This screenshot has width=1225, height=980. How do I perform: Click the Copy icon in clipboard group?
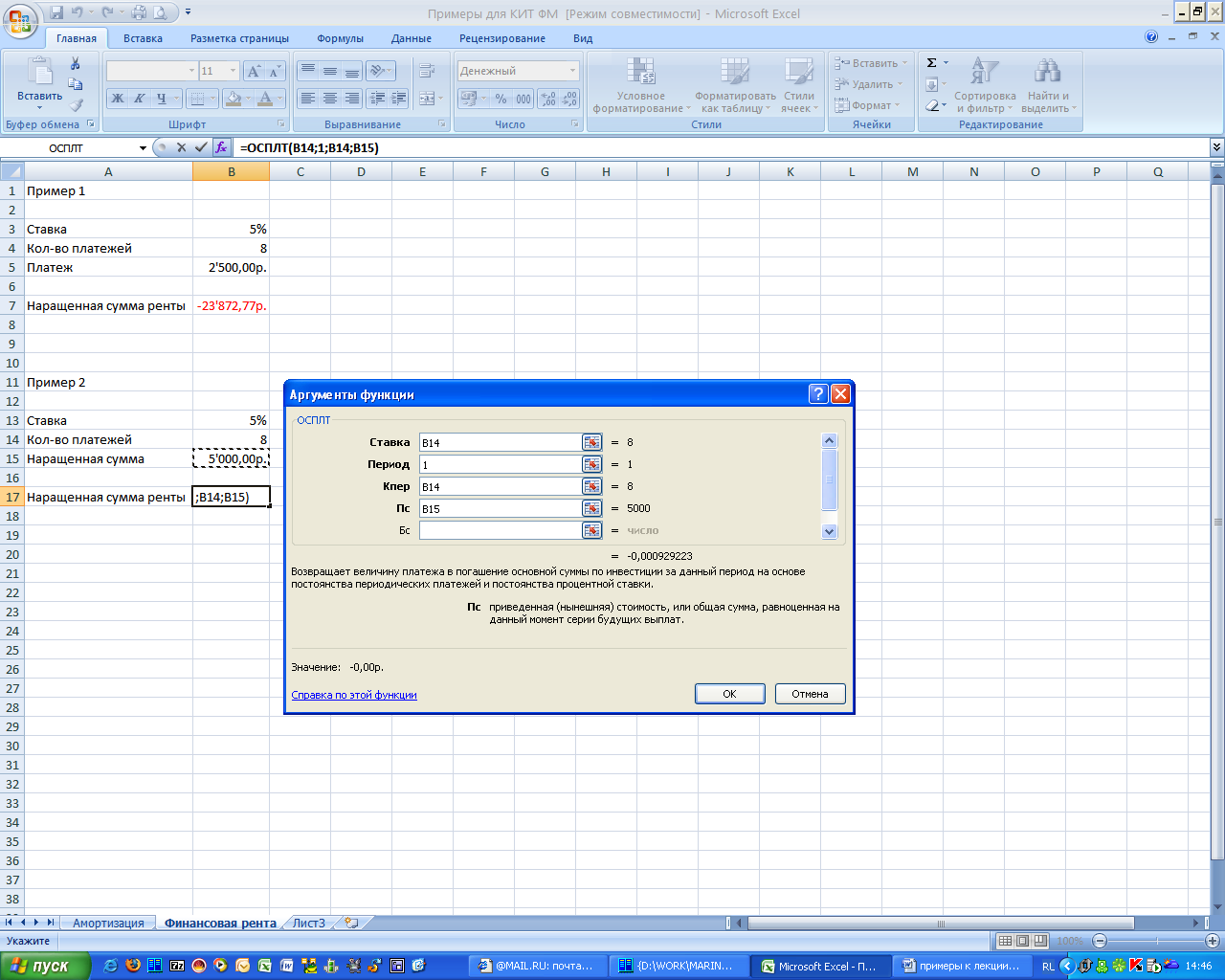click(75, 84)
